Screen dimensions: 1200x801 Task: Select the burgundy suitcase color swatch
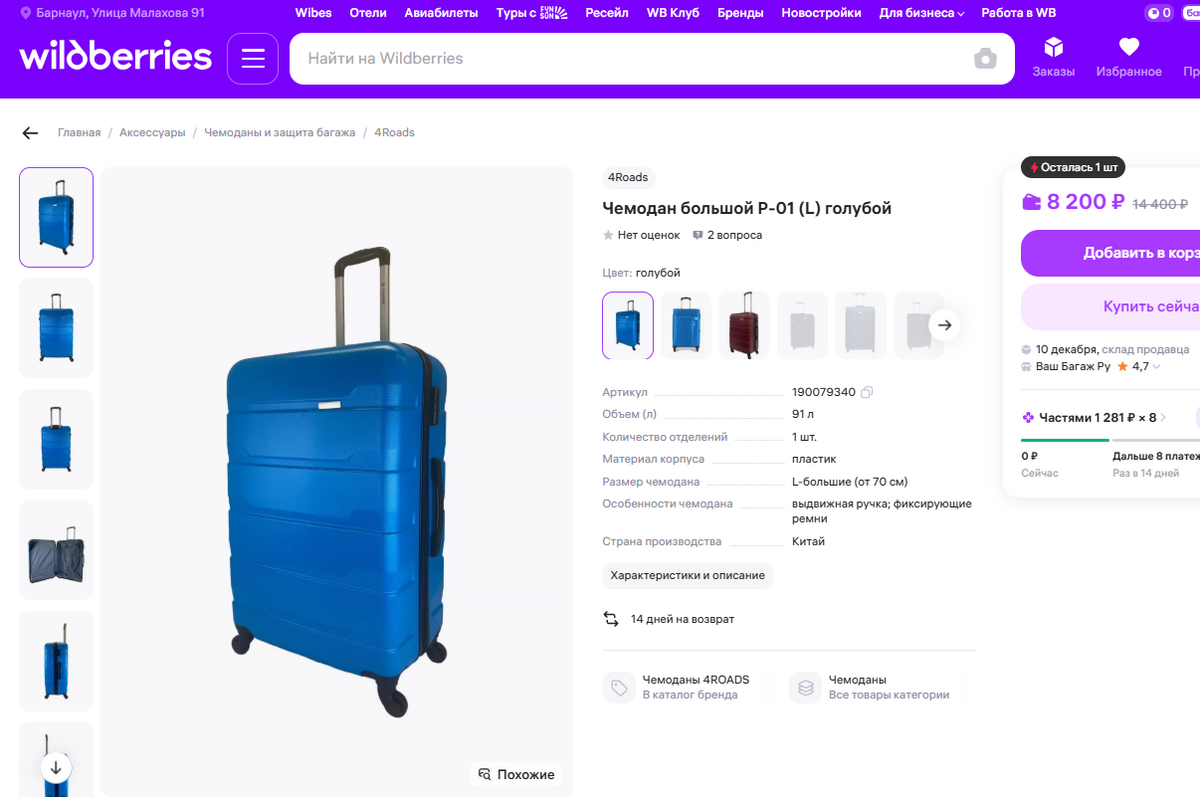pos(743,325)
